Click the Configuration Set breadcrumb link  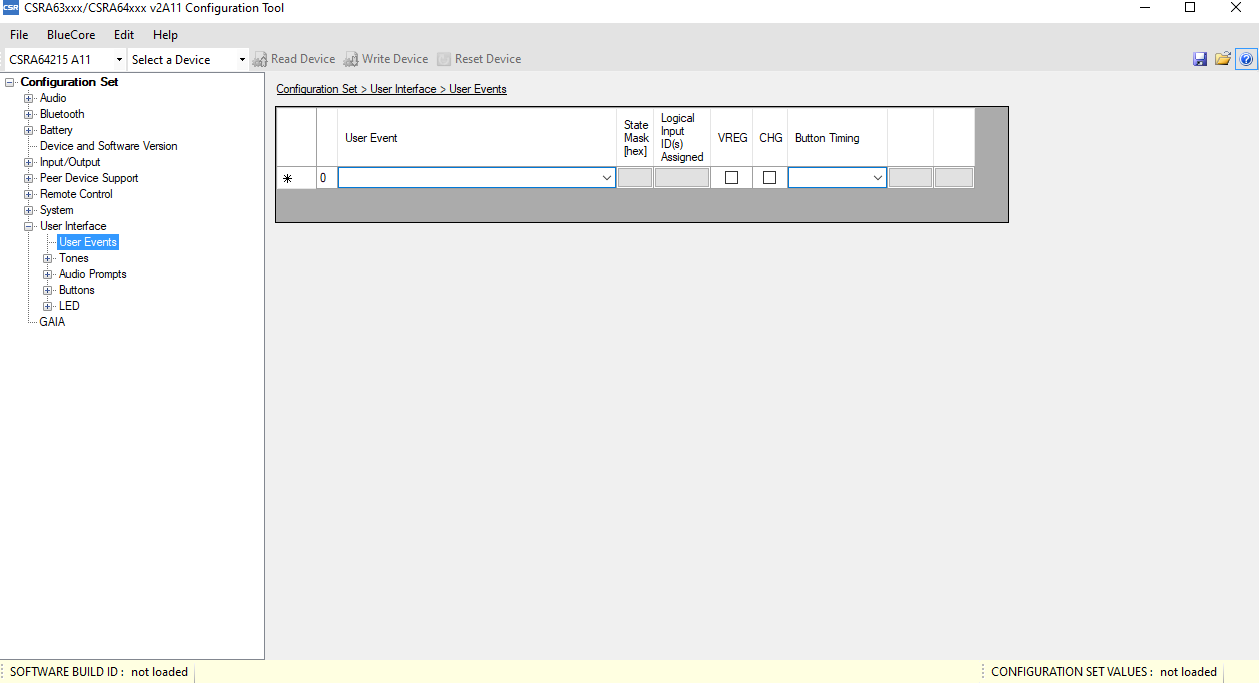(x=316, y=89)
